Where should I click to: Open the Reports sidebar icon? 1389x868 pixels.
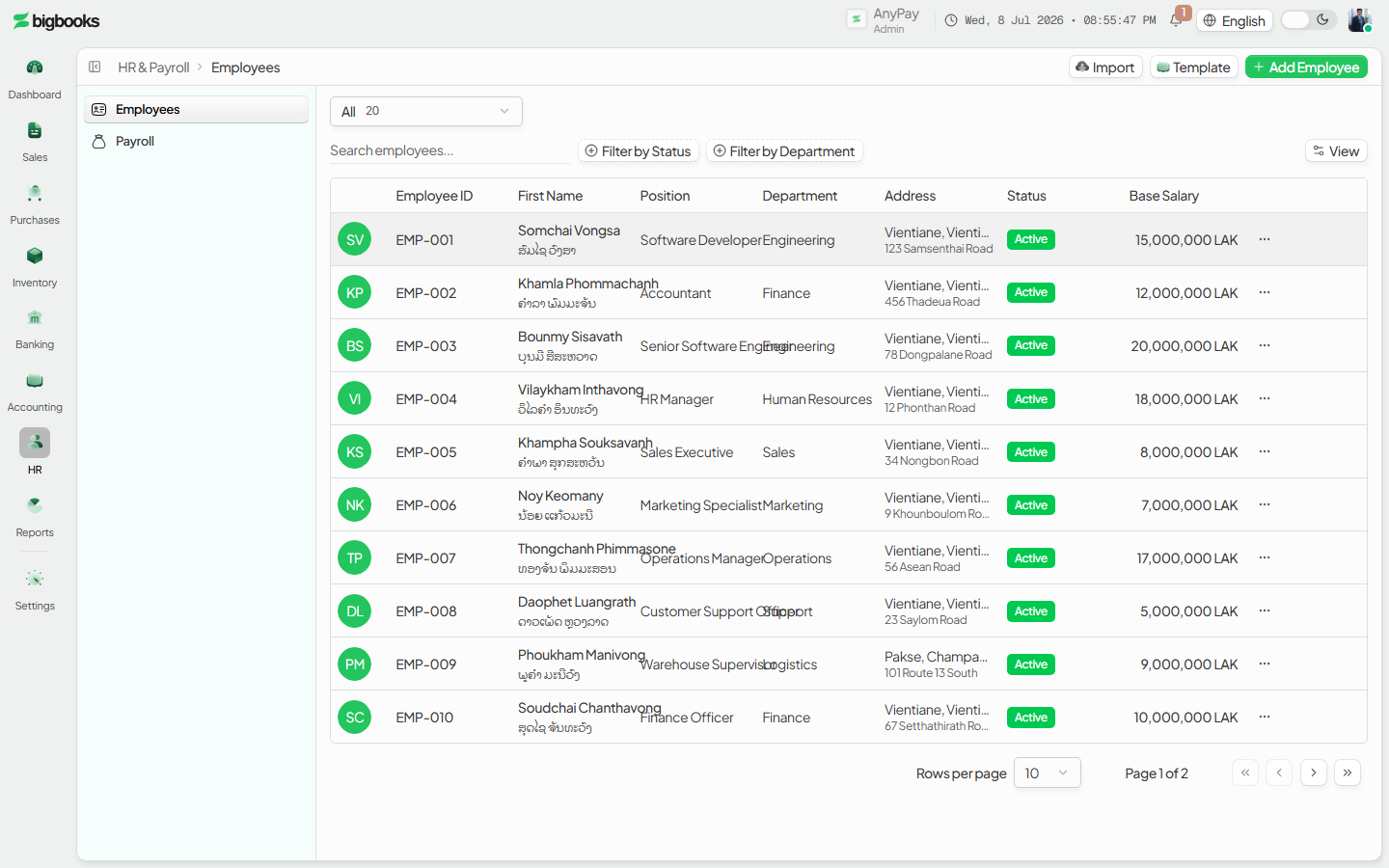[35, 505]
